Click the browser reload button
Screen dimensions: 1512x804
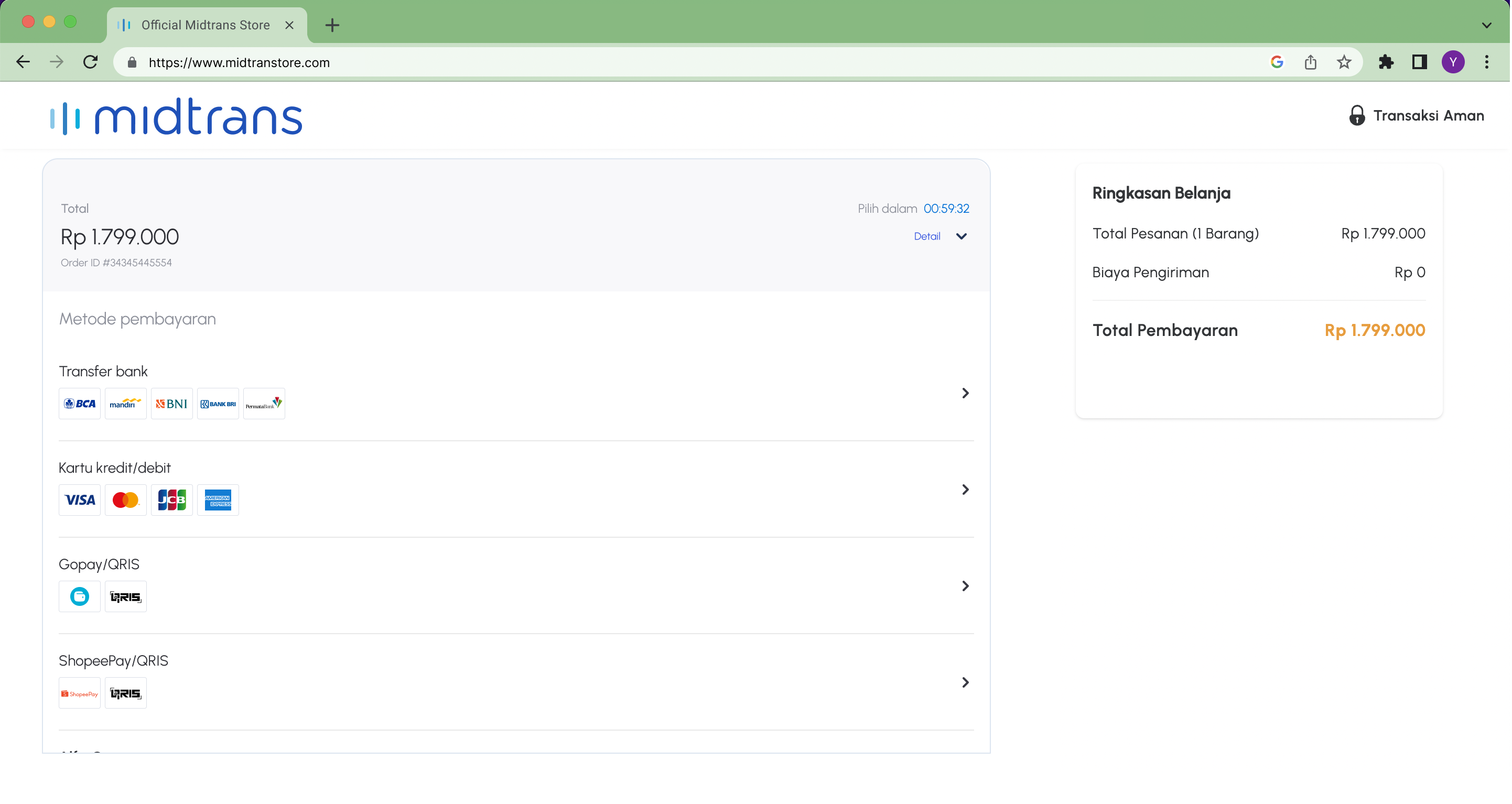click(x=90, y=62)
